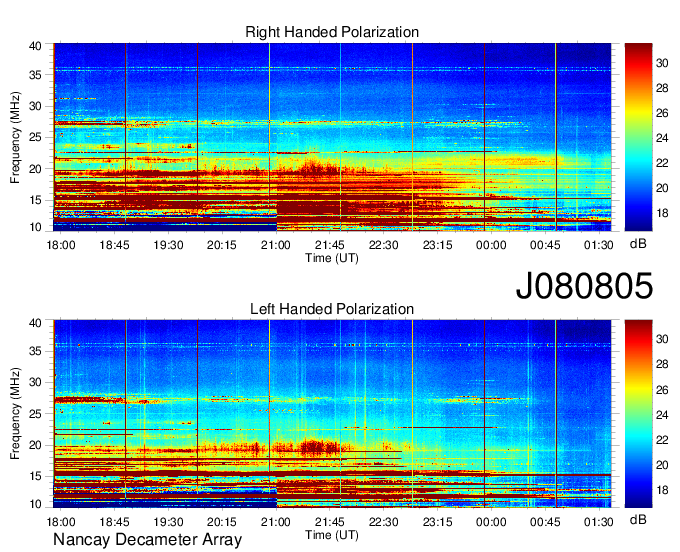This screenshot has height=552, width=680.
Task: Click the 20:15 time tick on Right Handed plot
Action: [x=222, y=245]
